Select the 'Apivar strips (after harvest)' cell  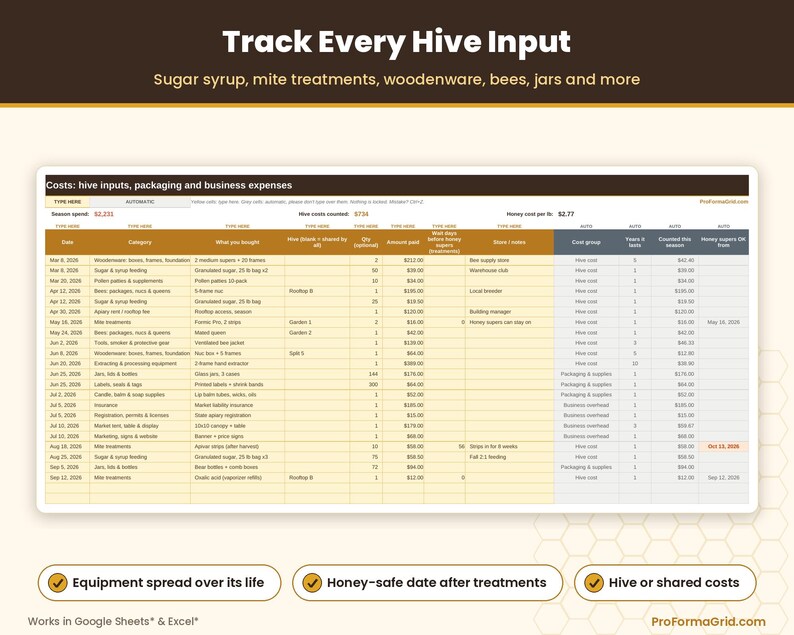click(x=237, y=447)
